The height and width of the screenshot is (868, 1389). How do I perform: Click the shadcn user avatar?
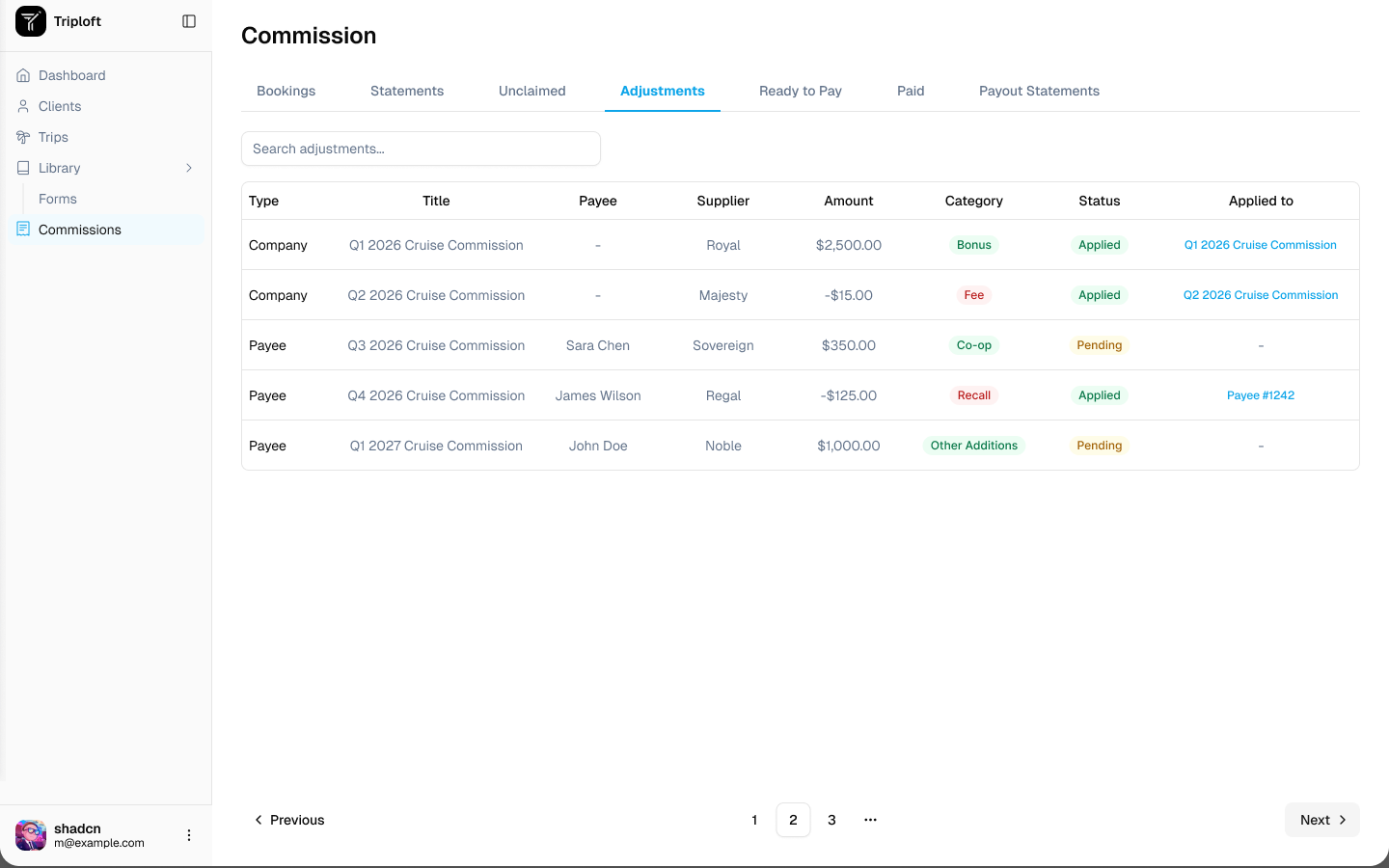tap(31, 835)
